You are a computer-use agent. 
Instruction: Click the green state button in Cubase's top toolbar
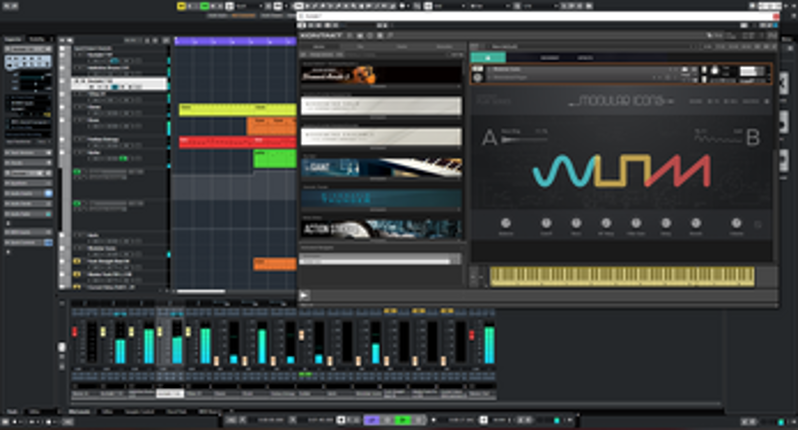point(205,6)
